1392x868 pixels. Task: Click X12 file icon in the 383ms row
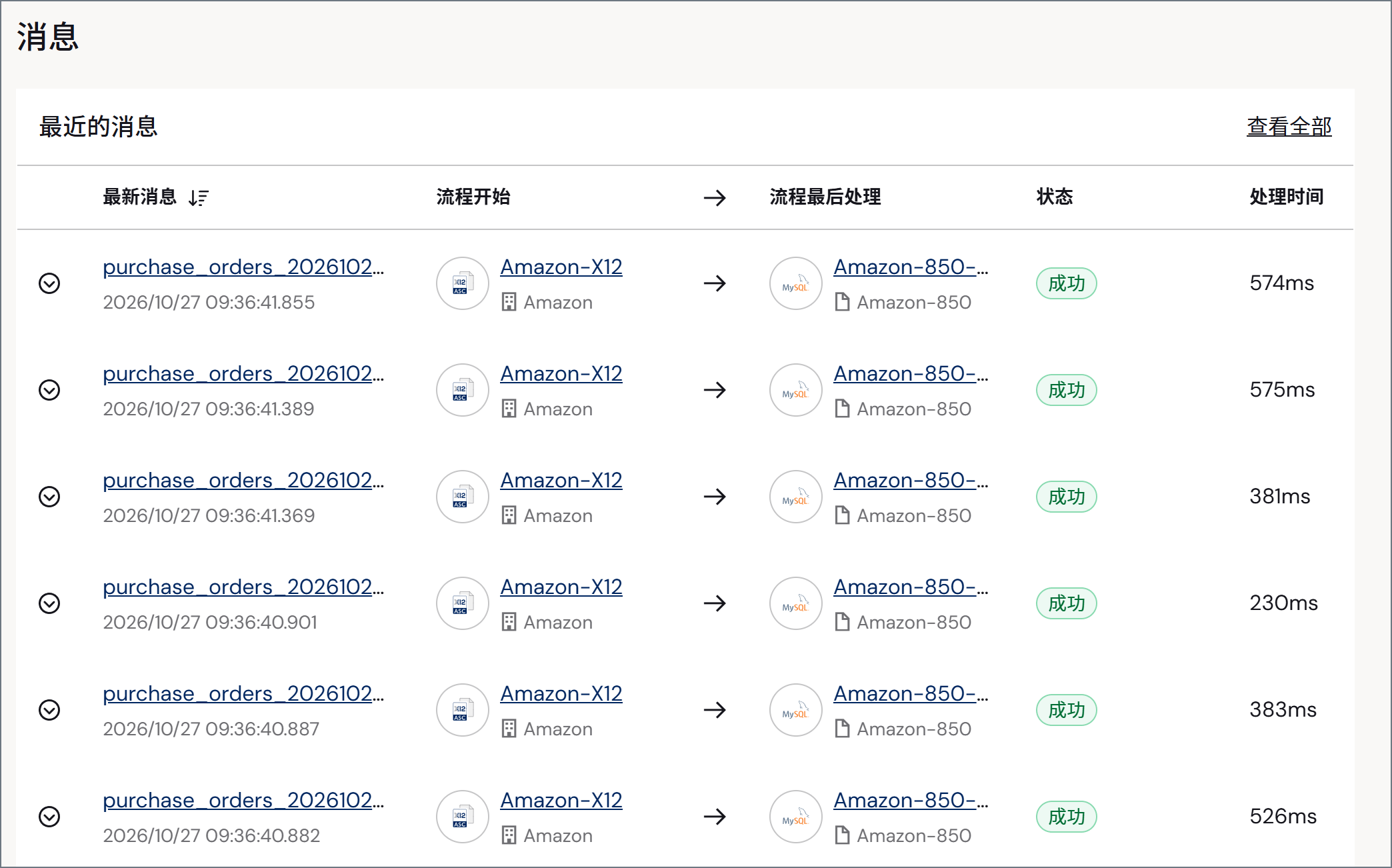pos(463,710)
